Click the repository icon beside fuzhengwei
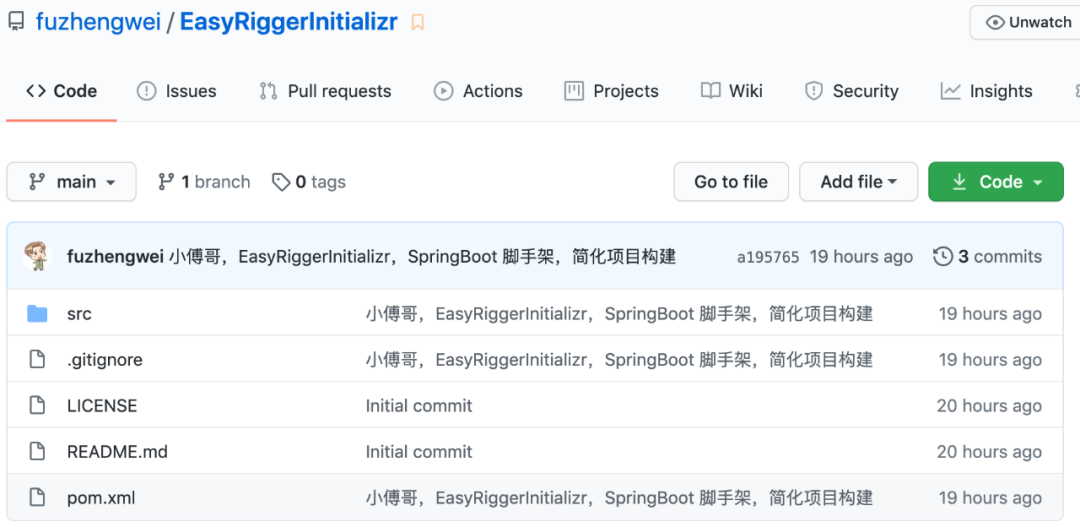 [x=16, y=22]
